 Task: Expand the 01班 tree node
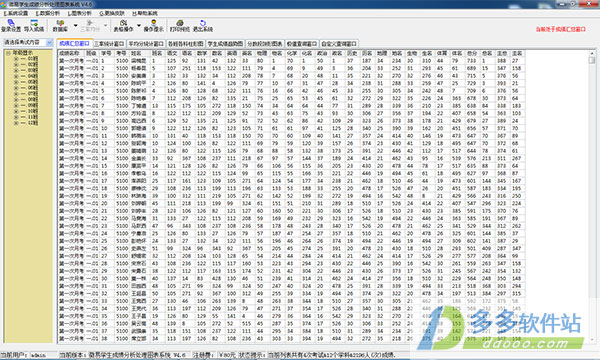pyautogui.click(x=16, y=59)
